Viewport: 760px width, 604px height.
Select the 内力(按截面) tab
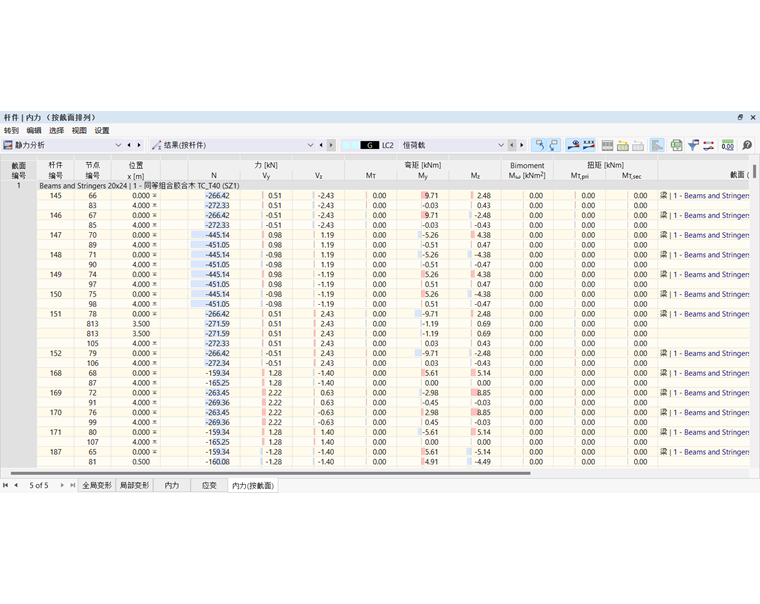(x=253, y=485)
